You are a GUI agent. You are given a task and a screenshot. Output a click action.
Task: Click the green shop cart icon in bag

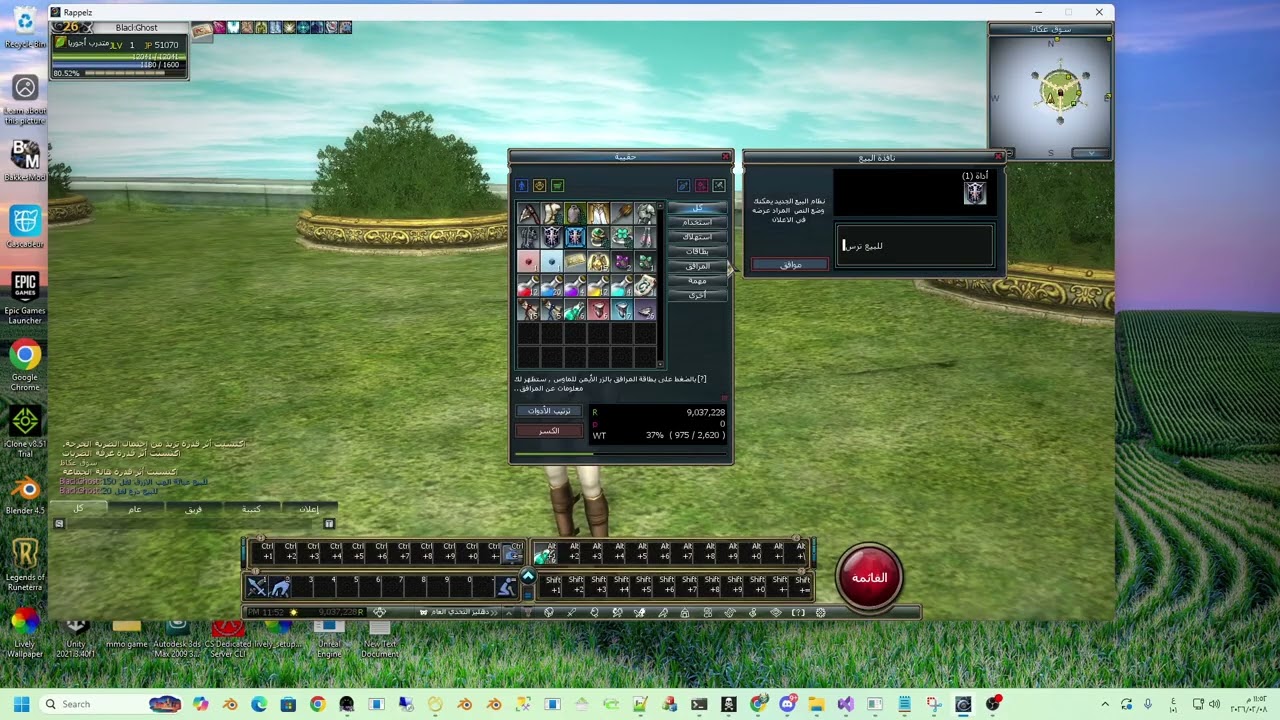click(x=557, y=186)
